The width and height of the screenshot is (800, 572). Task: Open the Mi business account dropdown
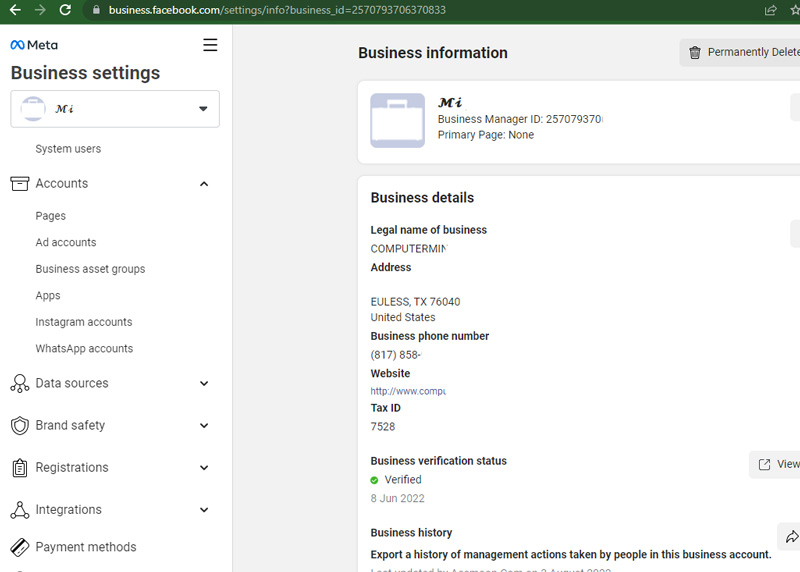[115, 109]
